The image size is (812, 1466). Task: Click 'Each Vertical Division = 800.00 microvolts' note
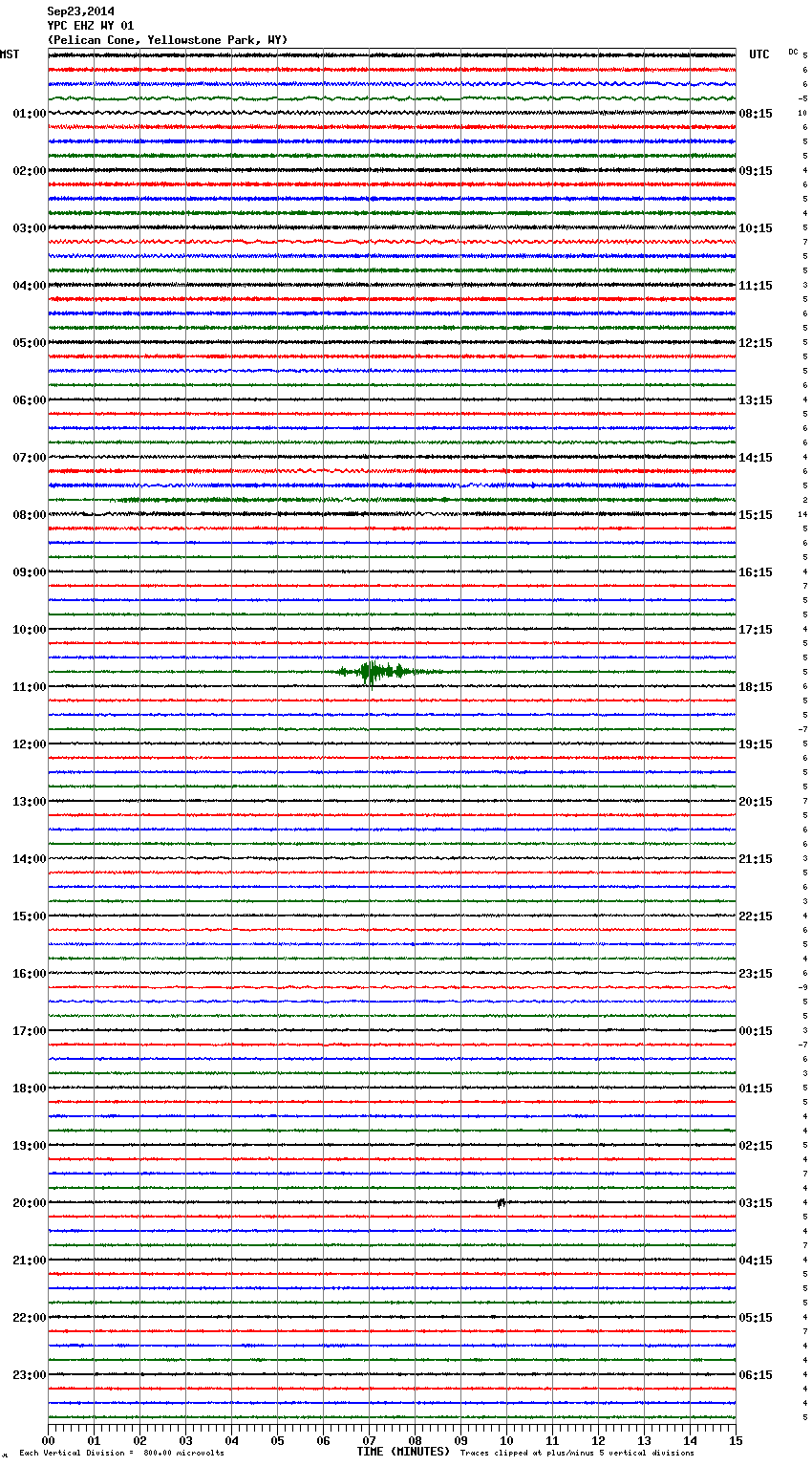(121, 1454)
